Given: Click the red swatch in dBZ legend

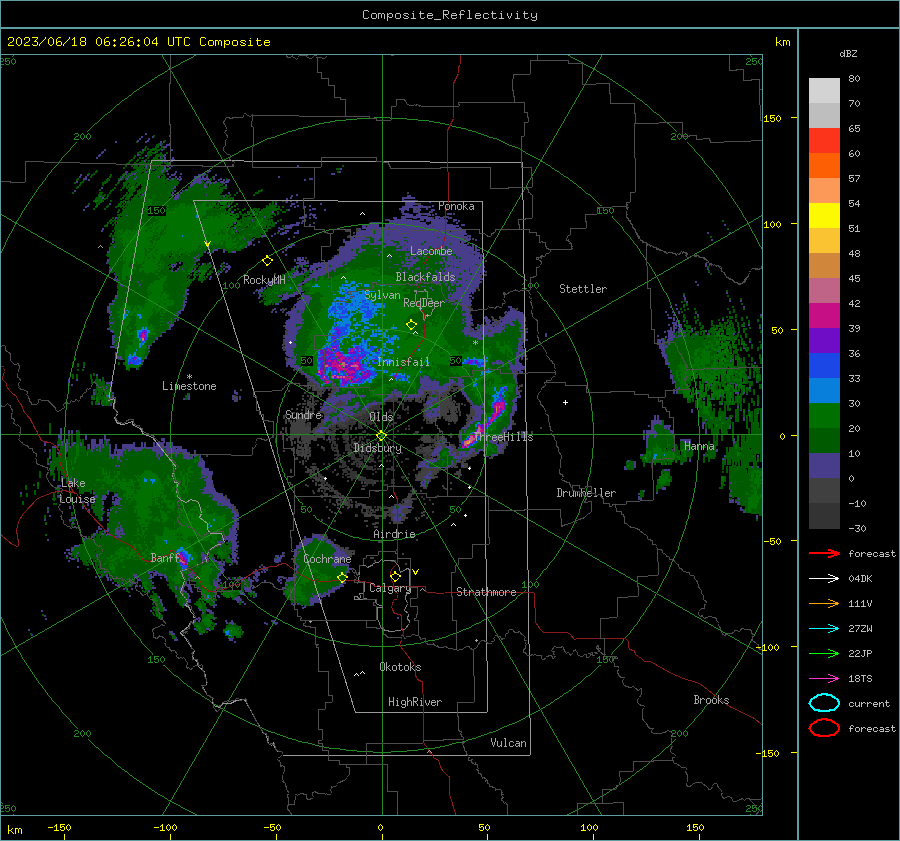Looking at the screenshot, I should coord(824,140).
